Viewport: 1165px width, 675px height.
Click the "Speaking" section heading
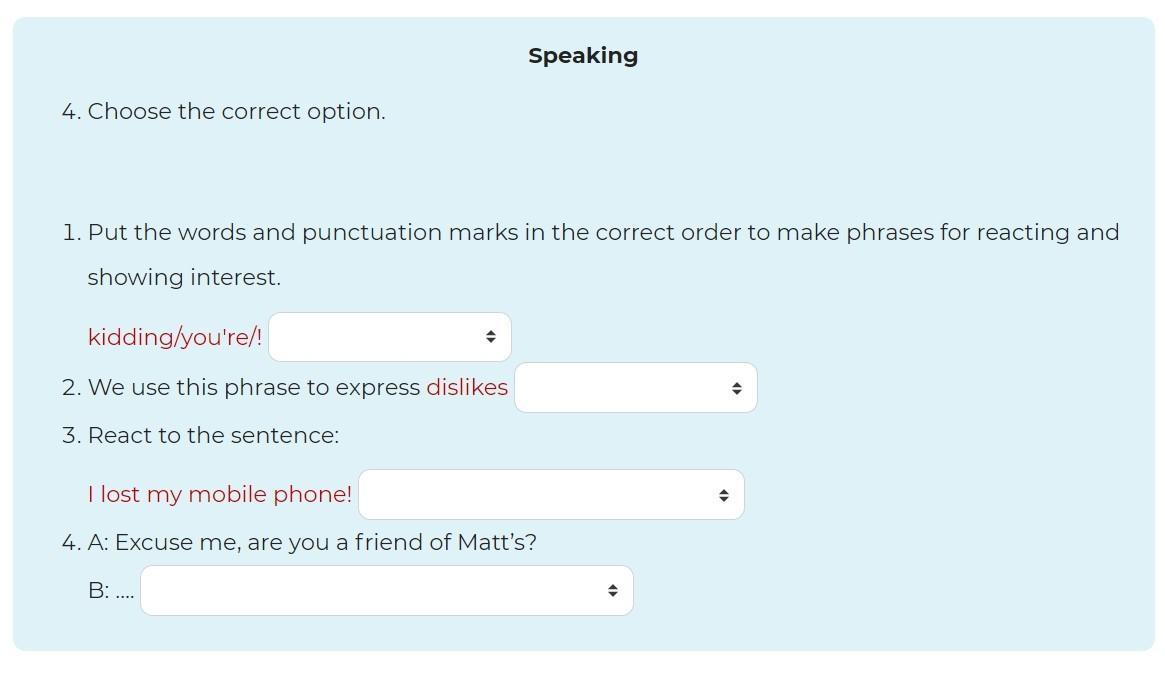pyautogui.click(x=583, y=56)
